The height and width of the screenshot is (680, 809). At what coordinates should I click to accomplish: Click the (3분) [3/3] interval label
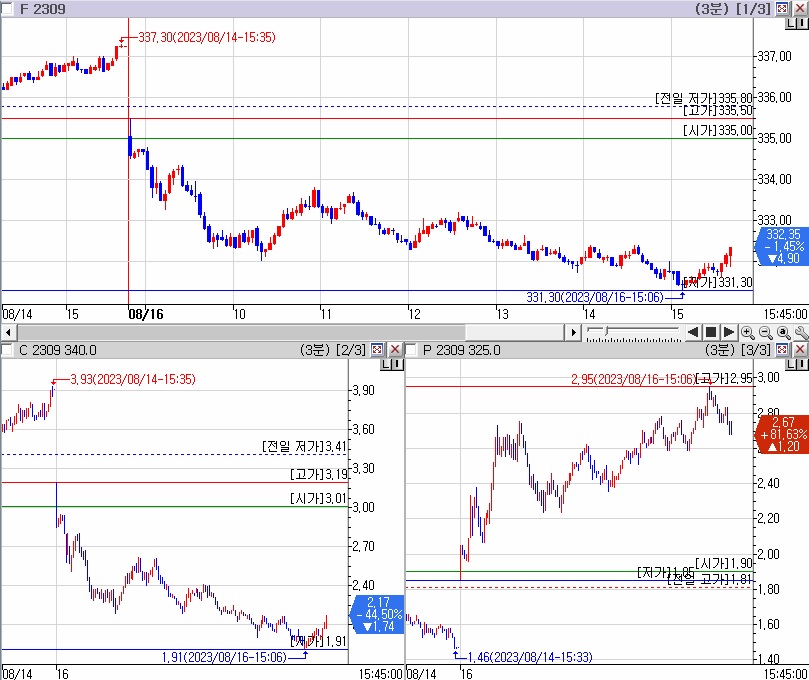(738, 350)
